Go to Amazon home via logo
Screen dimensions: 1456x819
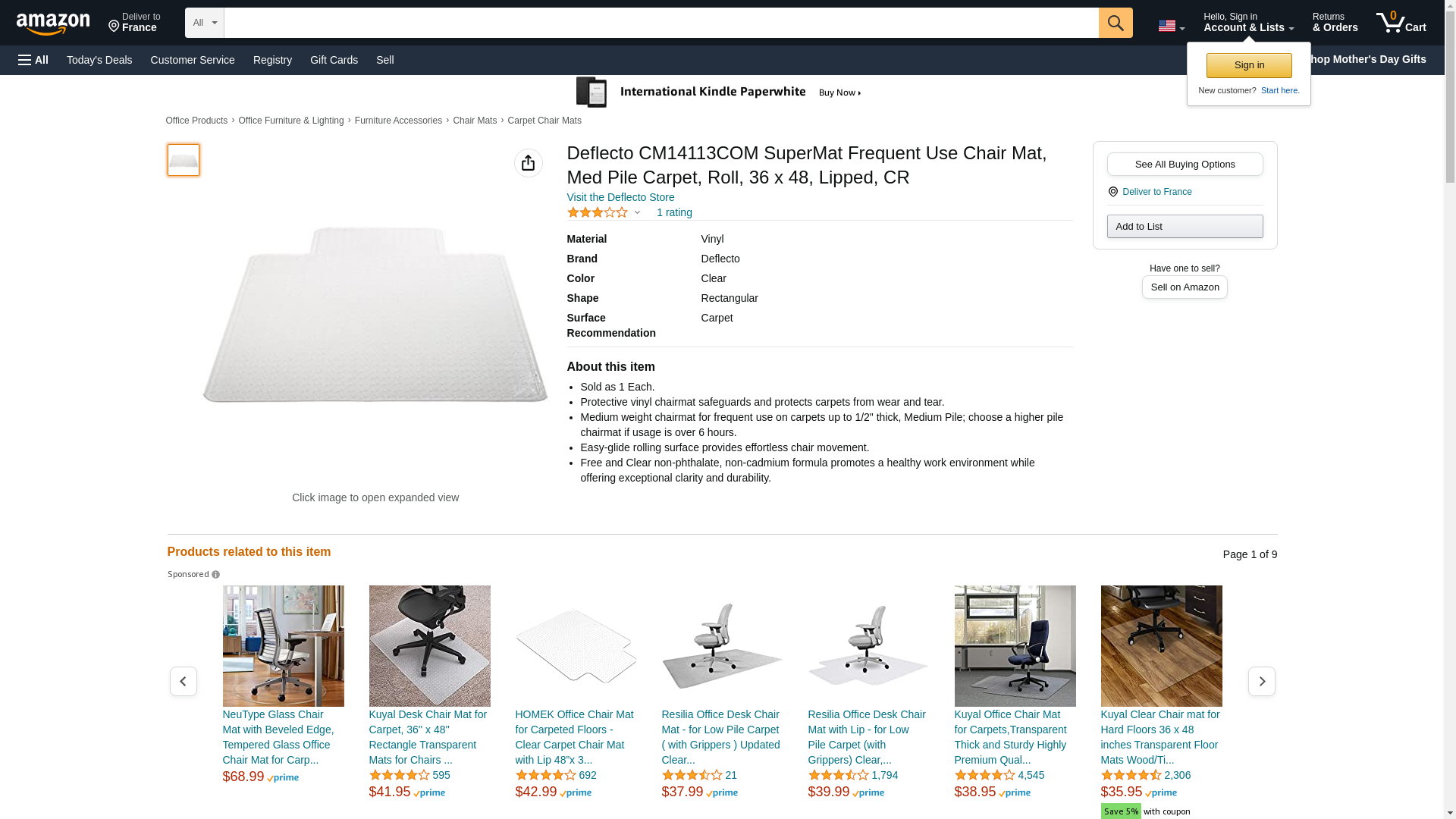[x=53, y=24]
